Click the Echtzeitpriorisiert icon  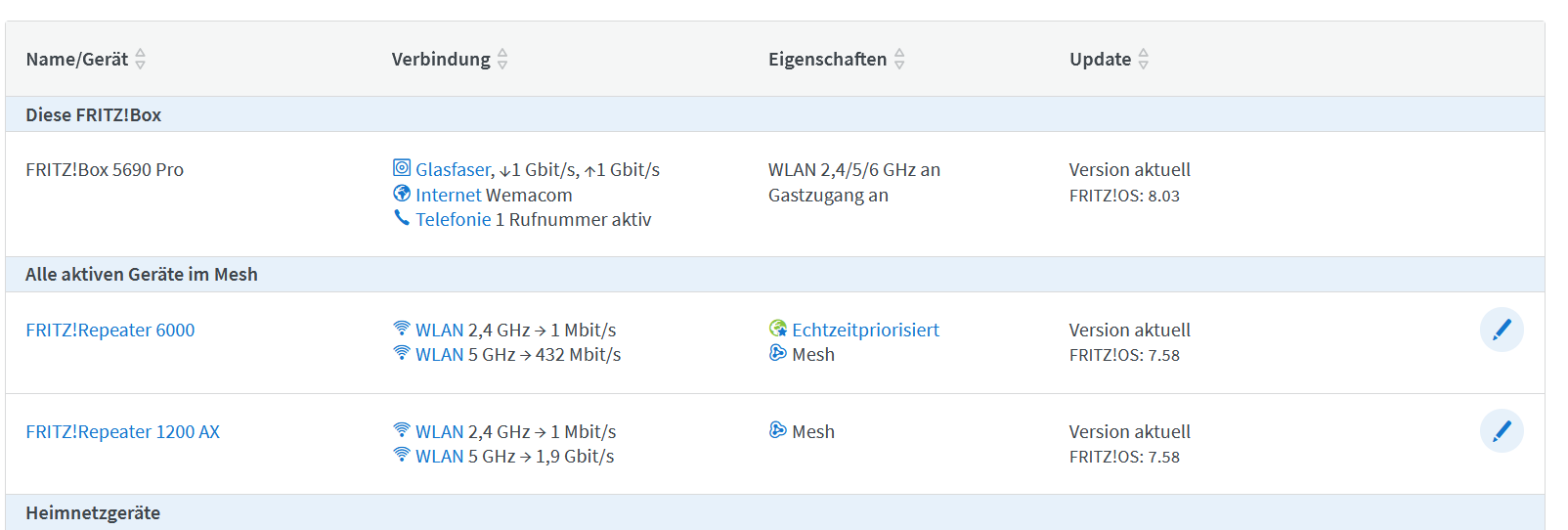778,329
